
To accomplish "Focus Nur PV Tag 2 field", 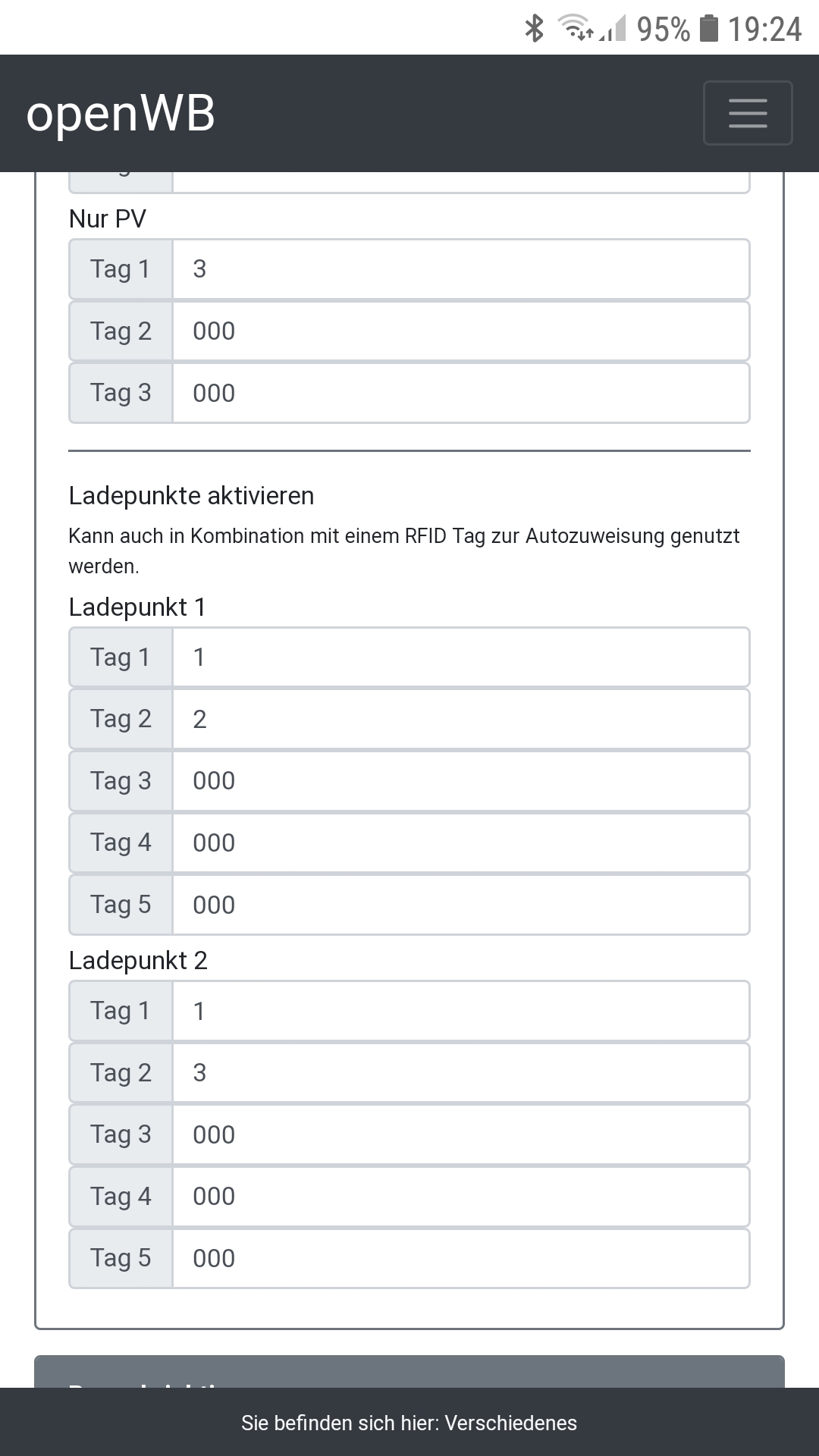I will tap(461, 331).
